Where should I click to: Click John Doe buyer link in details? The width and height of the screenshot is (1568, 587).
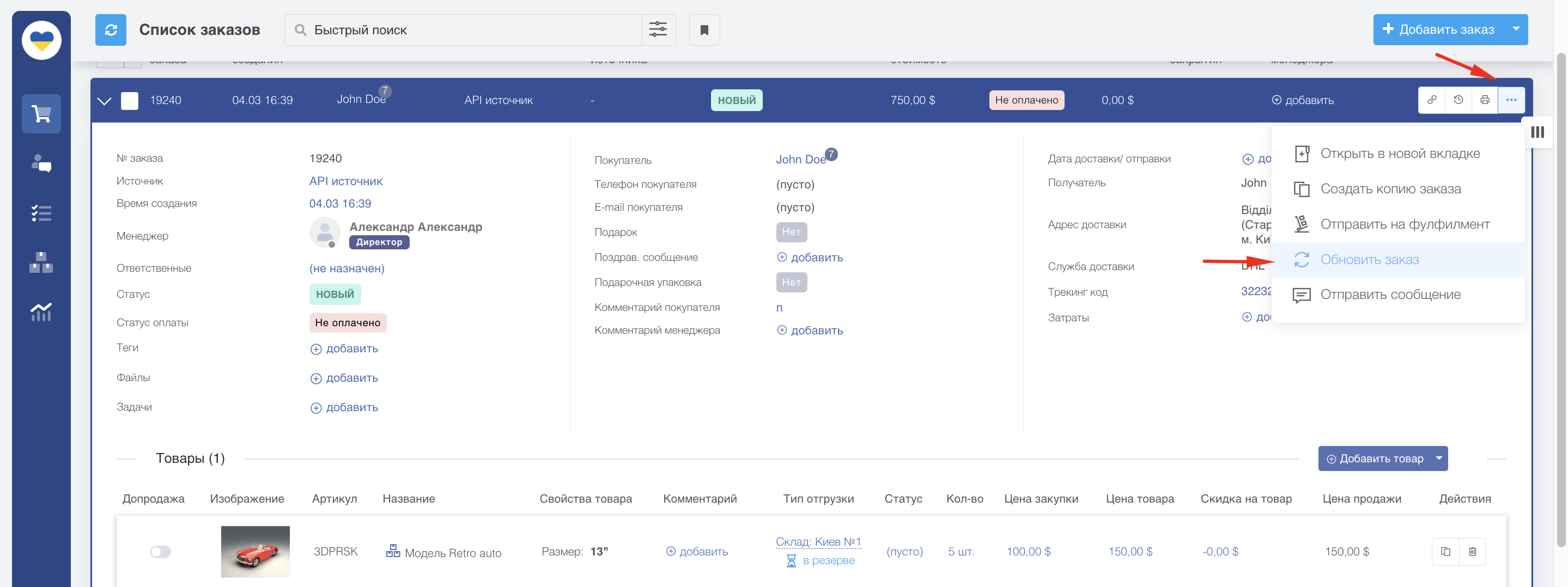click(x=800, y=160)
